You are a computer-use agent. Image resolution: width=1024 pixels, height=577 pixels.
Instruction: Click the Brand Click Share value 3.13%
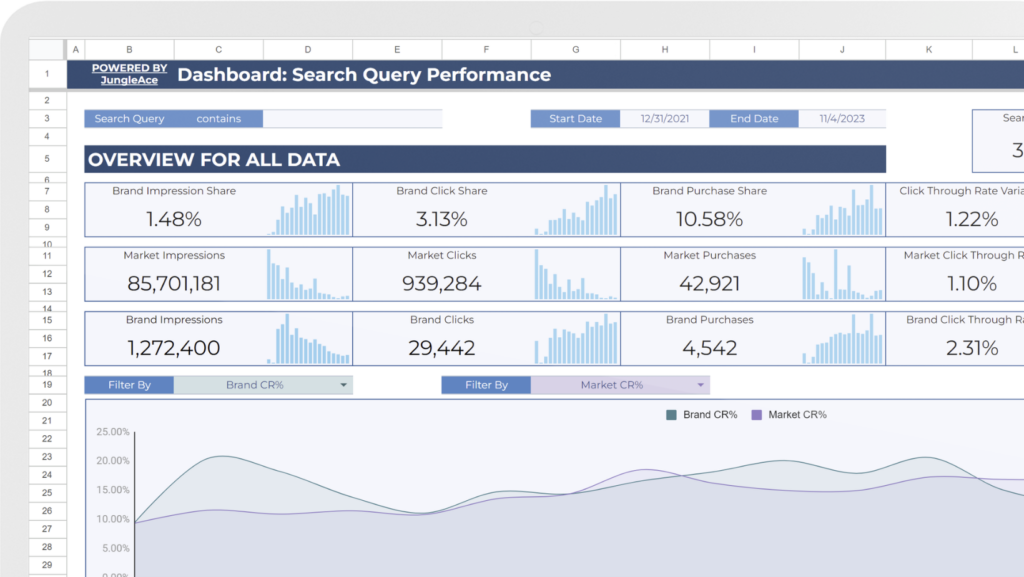(x=441, y=219)
